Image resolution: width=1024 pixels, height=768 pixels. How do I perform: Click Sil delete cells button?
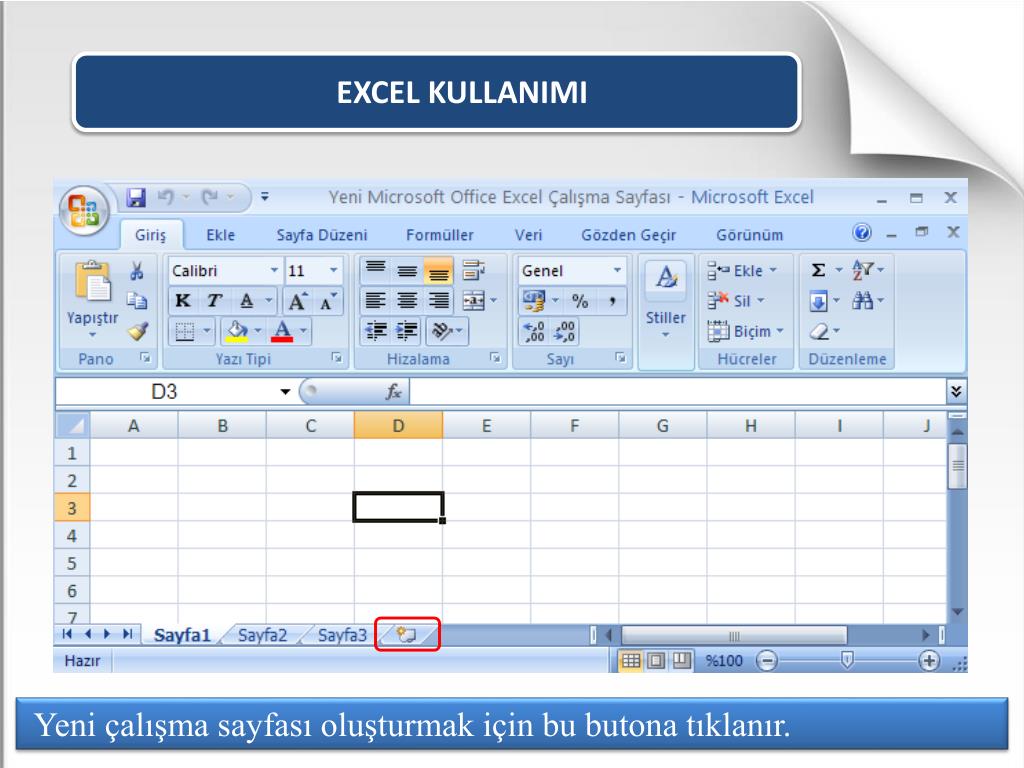click(735, 300)
